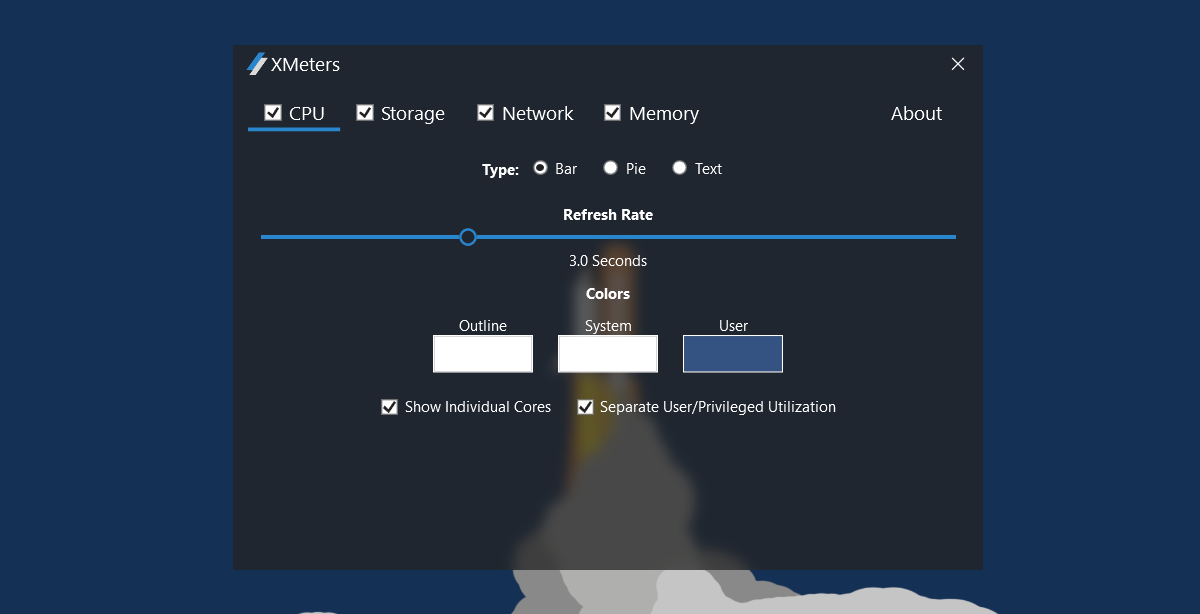The height and width of the screenshot is (614, 1200).
Task: Choose the Pie meter type
Action: 611,168
